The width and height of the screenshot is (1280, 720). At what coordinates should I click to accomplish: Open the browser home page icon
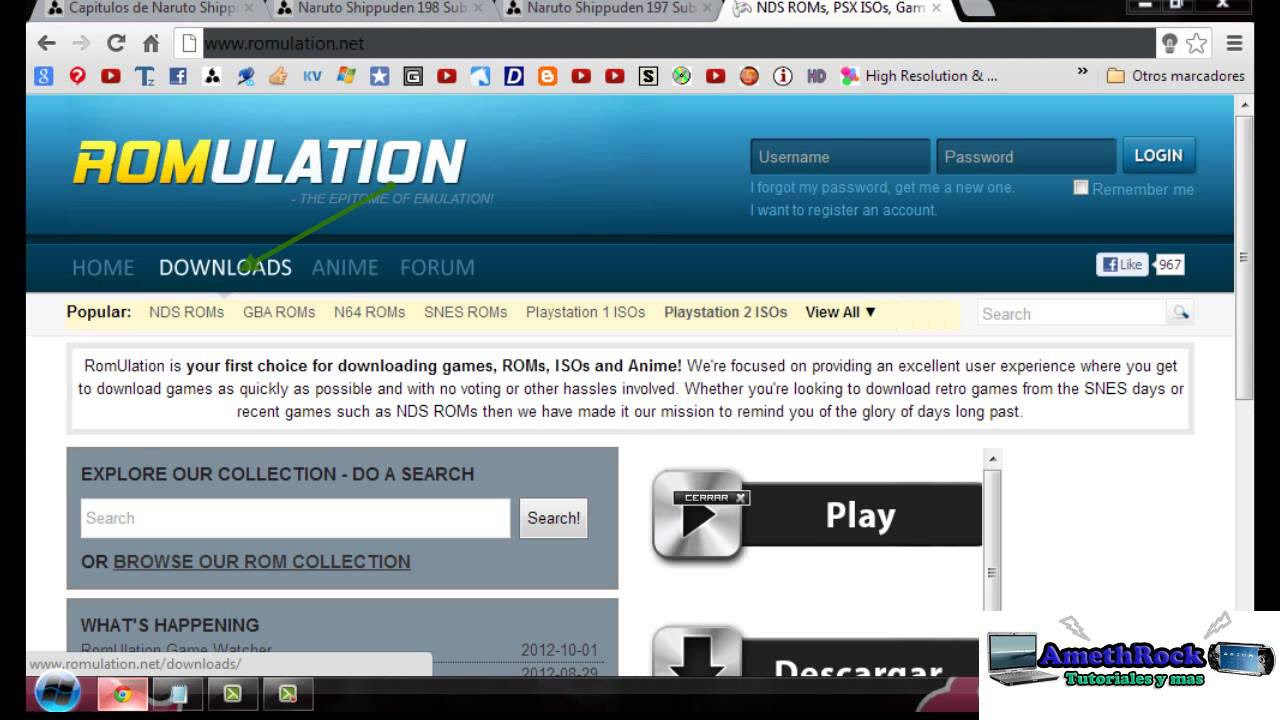151,43
